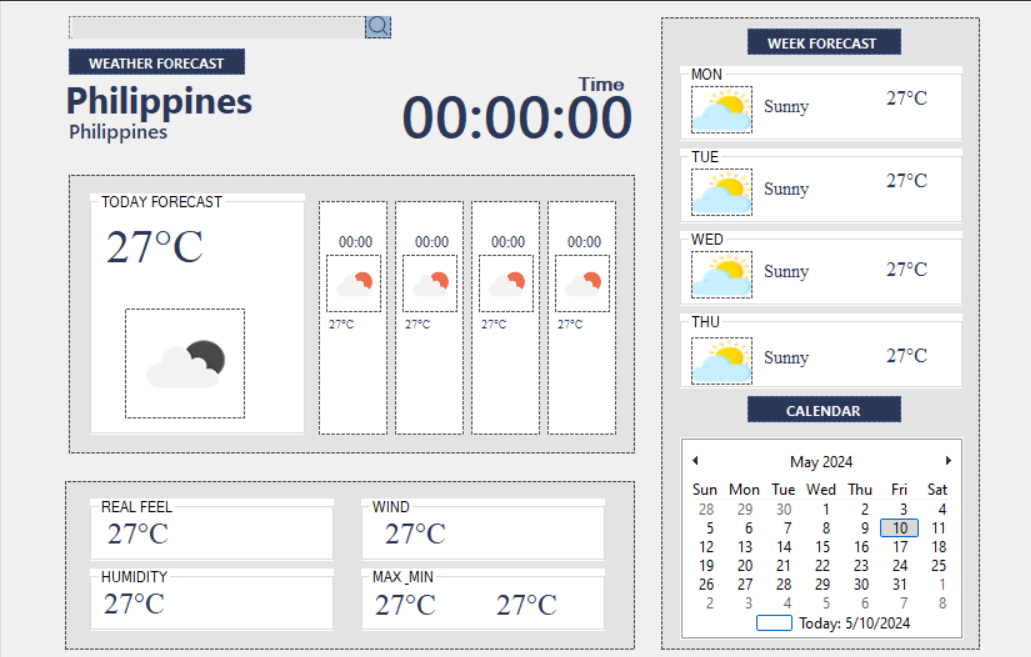Click the THU sunny weather icon
1031x657 pixels.
coord(722,360)
